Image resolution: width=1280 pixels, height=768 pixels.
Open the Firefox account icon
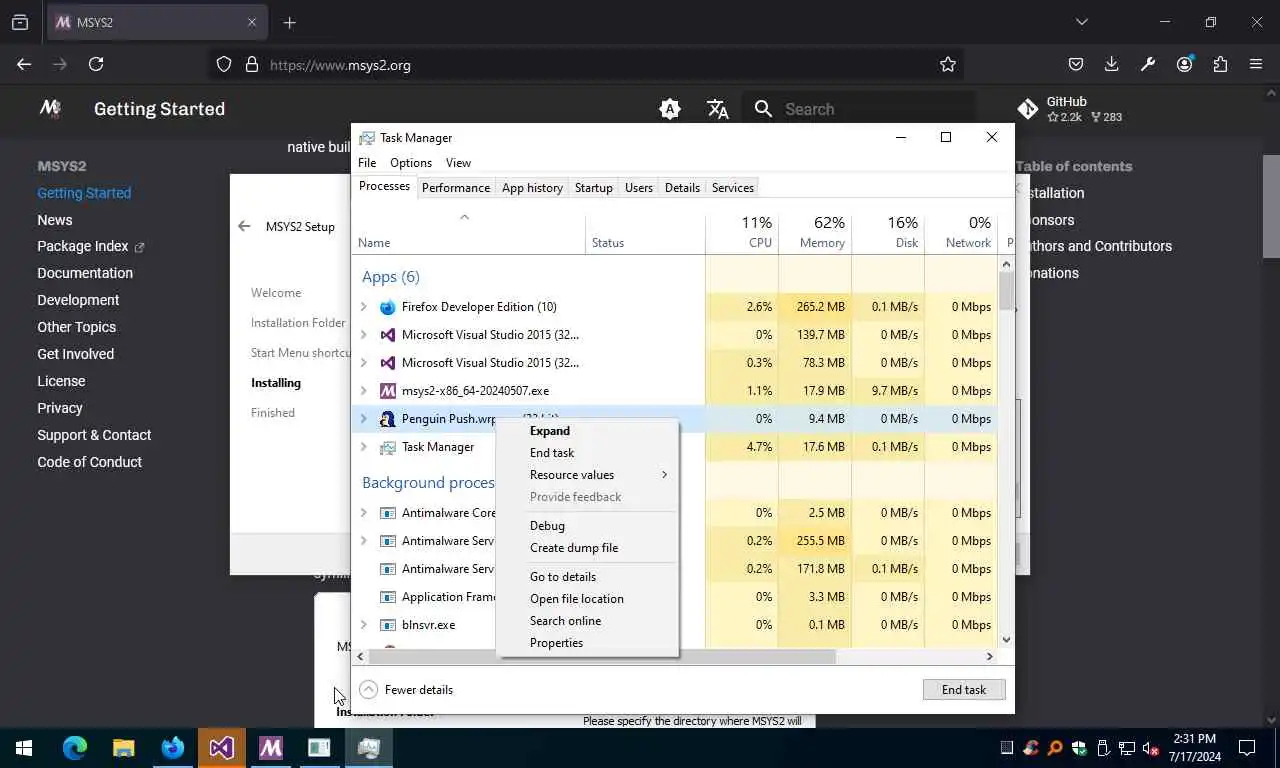click(x=1185, y=64)
